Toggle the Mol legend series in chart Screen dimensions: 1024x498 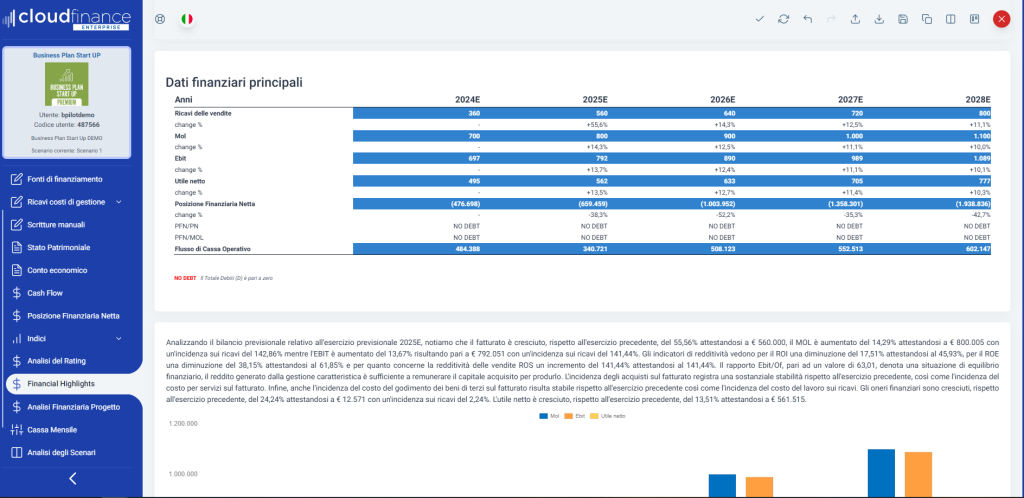coord(549,416)
